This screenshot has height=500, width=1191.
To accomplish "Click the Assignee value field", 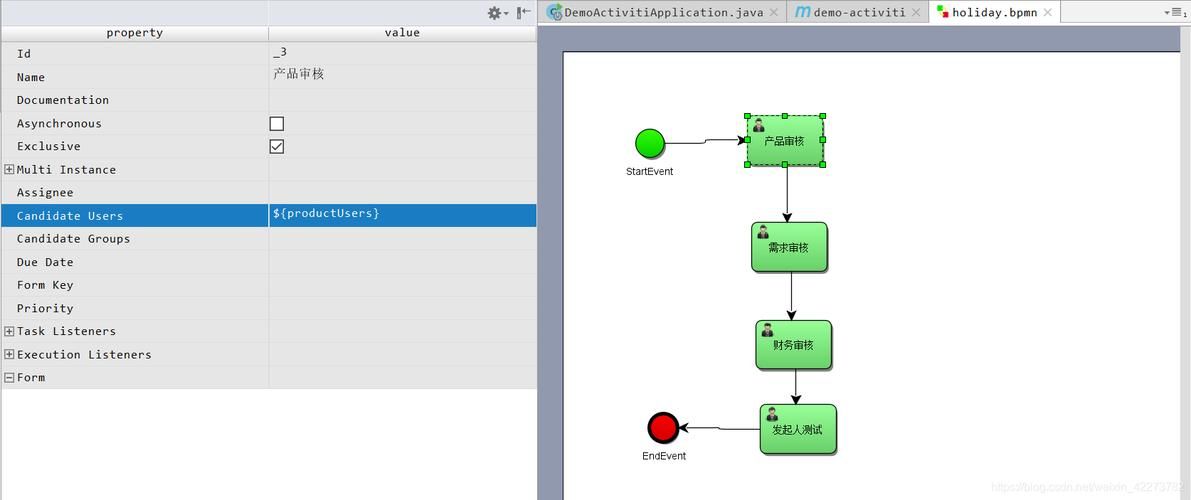I will tap(402, 192).
